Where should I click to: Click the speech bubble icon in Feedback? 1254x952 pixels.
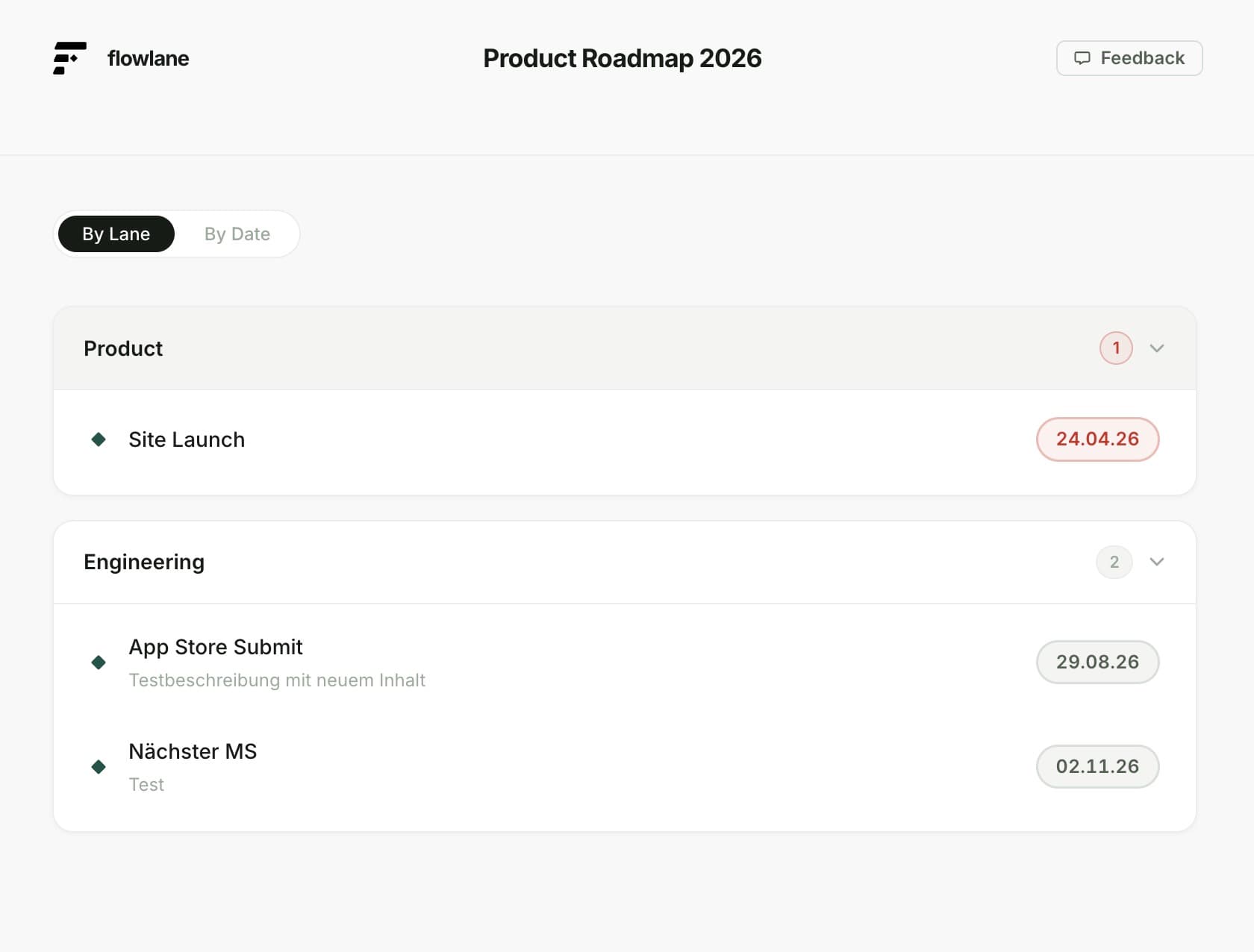tap(1082, 58)
